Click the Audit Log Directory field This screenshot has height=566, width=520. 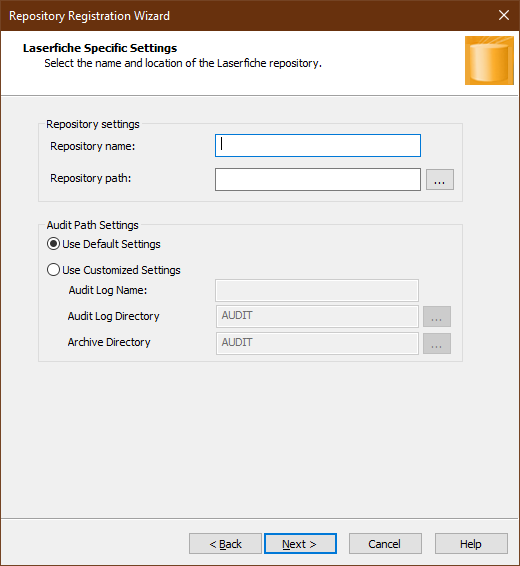(317, 317)
